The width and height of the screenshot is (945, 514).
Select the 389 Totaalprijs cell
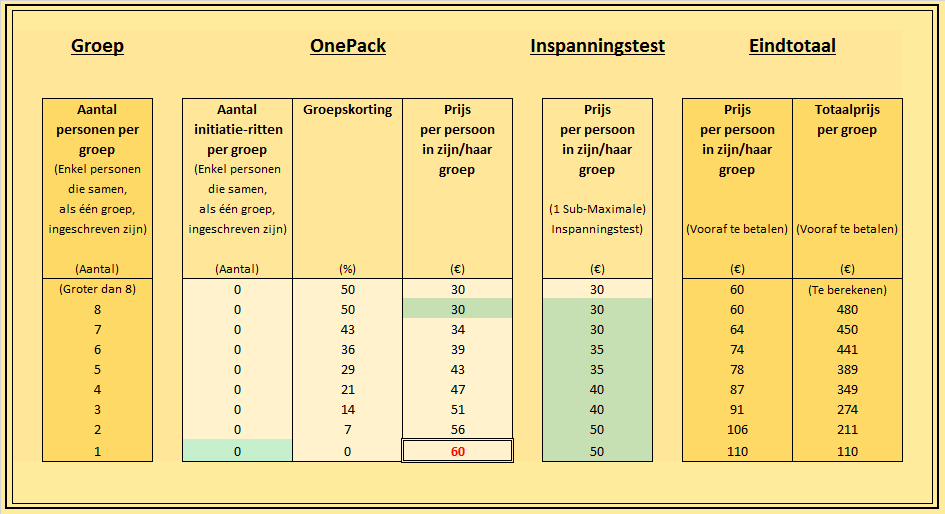point(847,369)
